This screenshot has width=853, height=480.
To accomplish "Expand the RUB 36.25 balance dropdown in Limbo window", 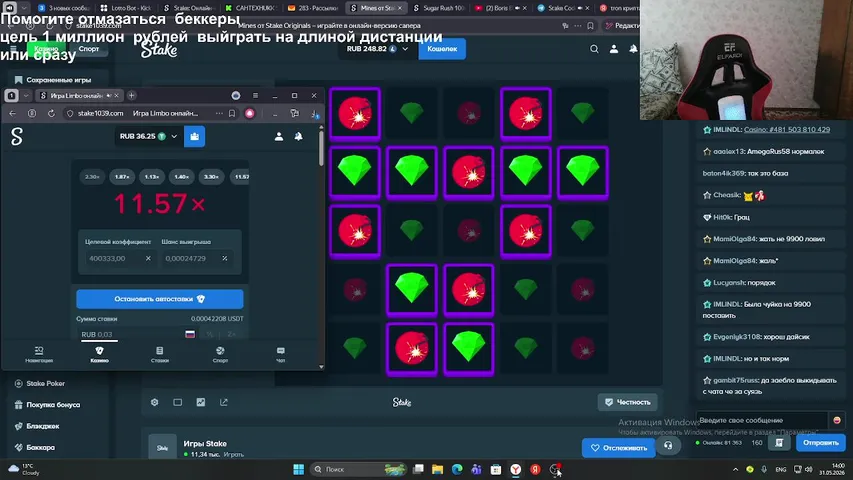I will (174, 137).
